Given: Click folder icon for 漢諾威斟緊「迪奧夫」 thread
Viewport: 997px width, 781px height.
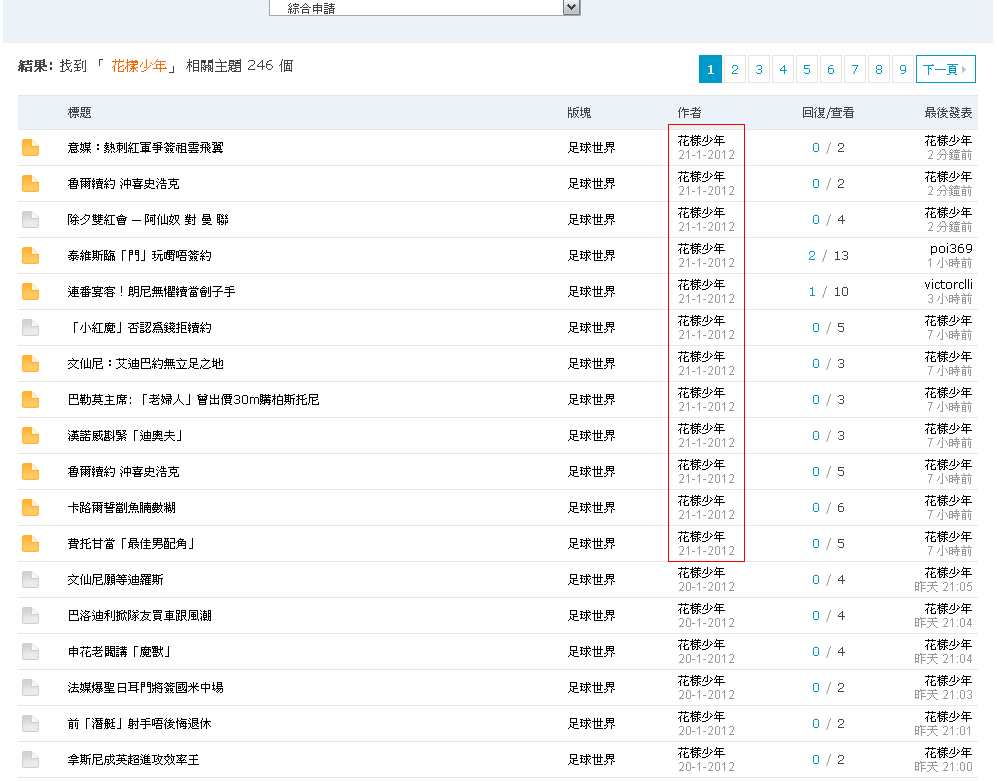Looking at the screenshot, I should point(31,436).
